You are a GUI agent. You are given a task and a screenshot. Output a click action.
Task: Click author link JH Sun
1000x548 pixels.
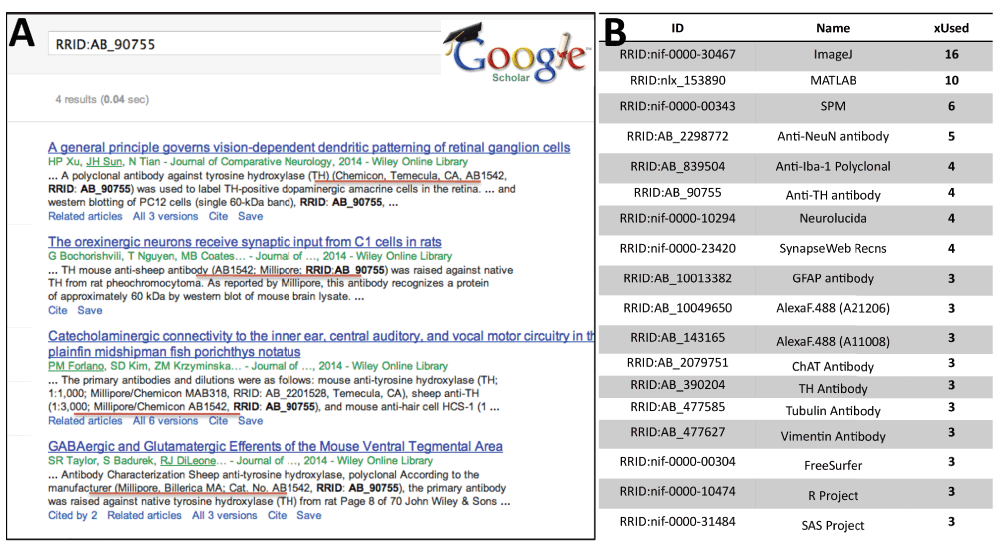point(104,162)
